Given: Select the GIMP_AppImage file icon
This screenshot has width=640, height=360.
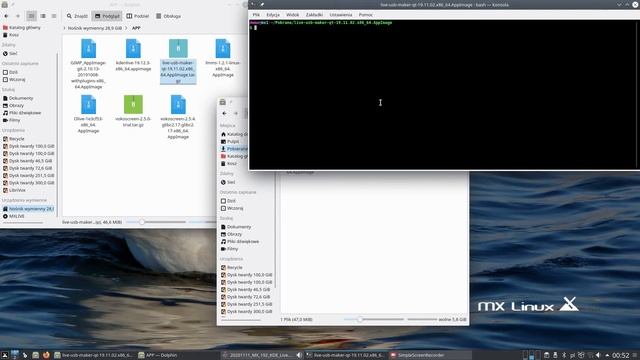Looking at the screenshot, I should [88, 49].
